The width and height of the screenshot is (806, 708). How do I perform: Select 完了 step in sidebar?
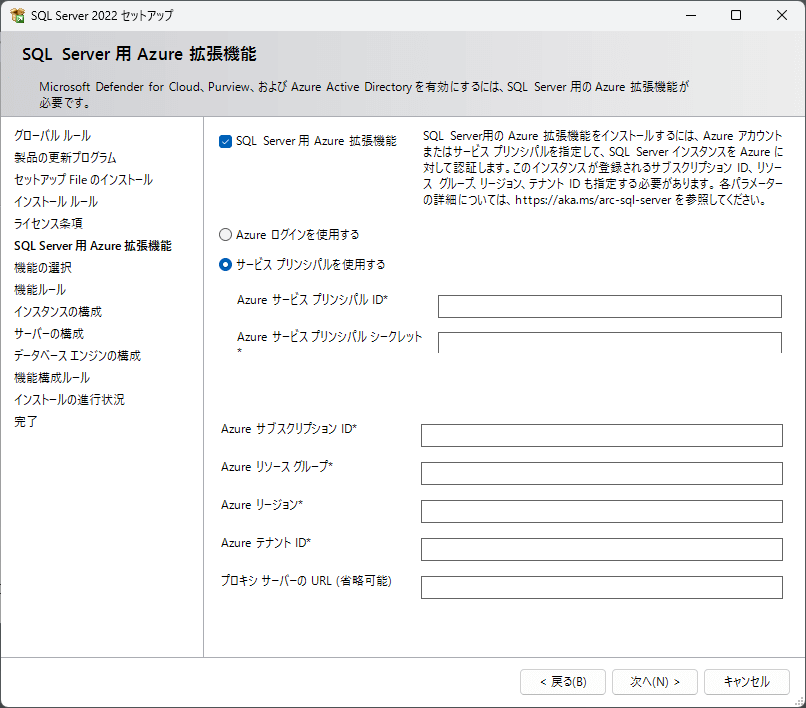coord(26,422)
